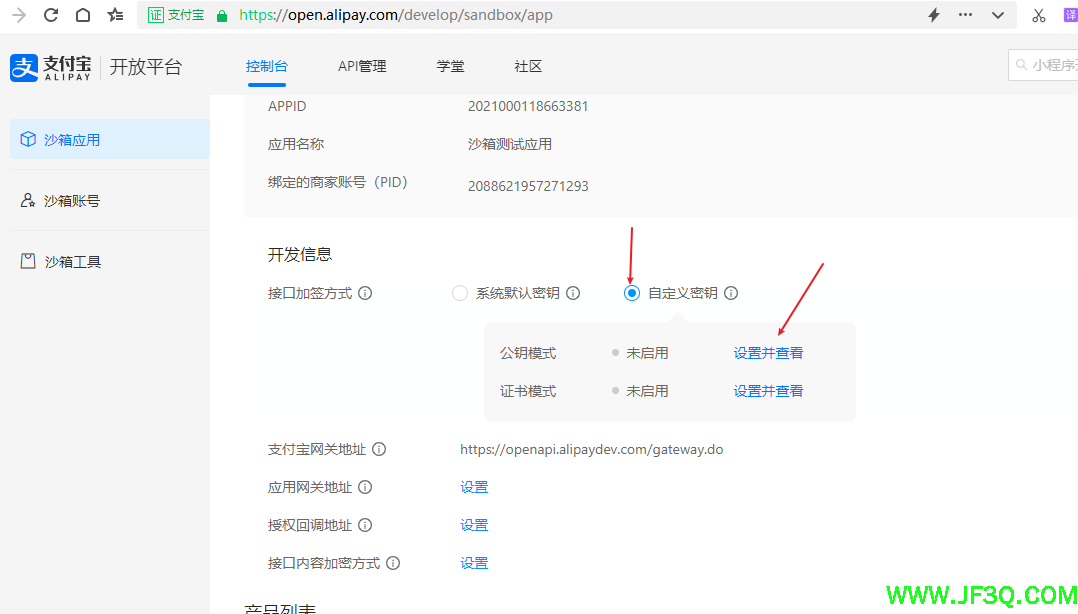Screen dimensions: 1078x614
Task: Click 设置并查看 for 公钥模式
Action: [768, 353]
